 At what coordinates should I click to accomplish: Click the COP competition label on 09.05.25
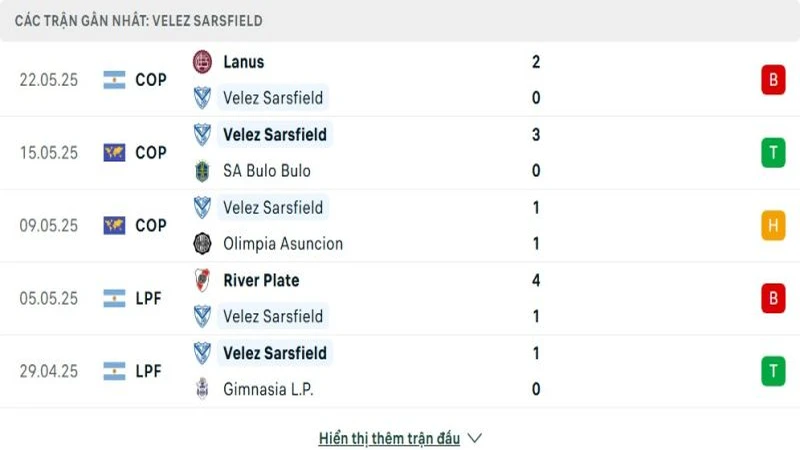tap(151, 226)
